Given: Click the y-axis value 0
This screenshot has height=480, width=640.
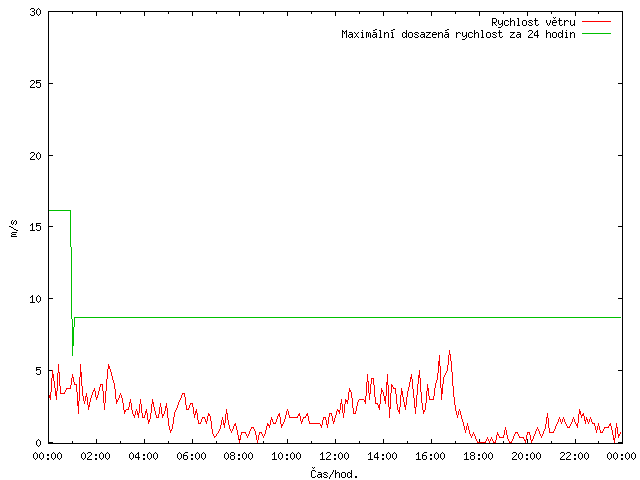Looking at the screenshot, I should point(39,443).
